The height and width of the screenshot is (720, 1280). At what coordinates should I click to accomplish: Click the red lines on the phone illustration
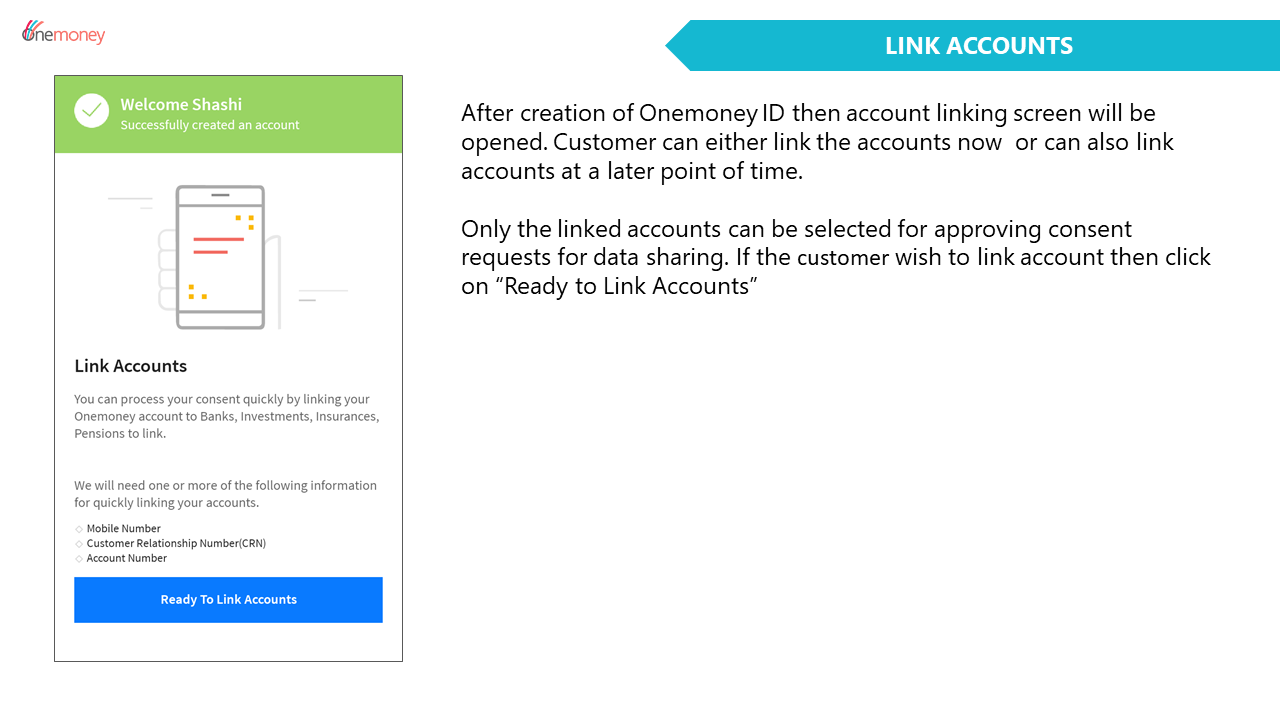[x=218, y=245]
